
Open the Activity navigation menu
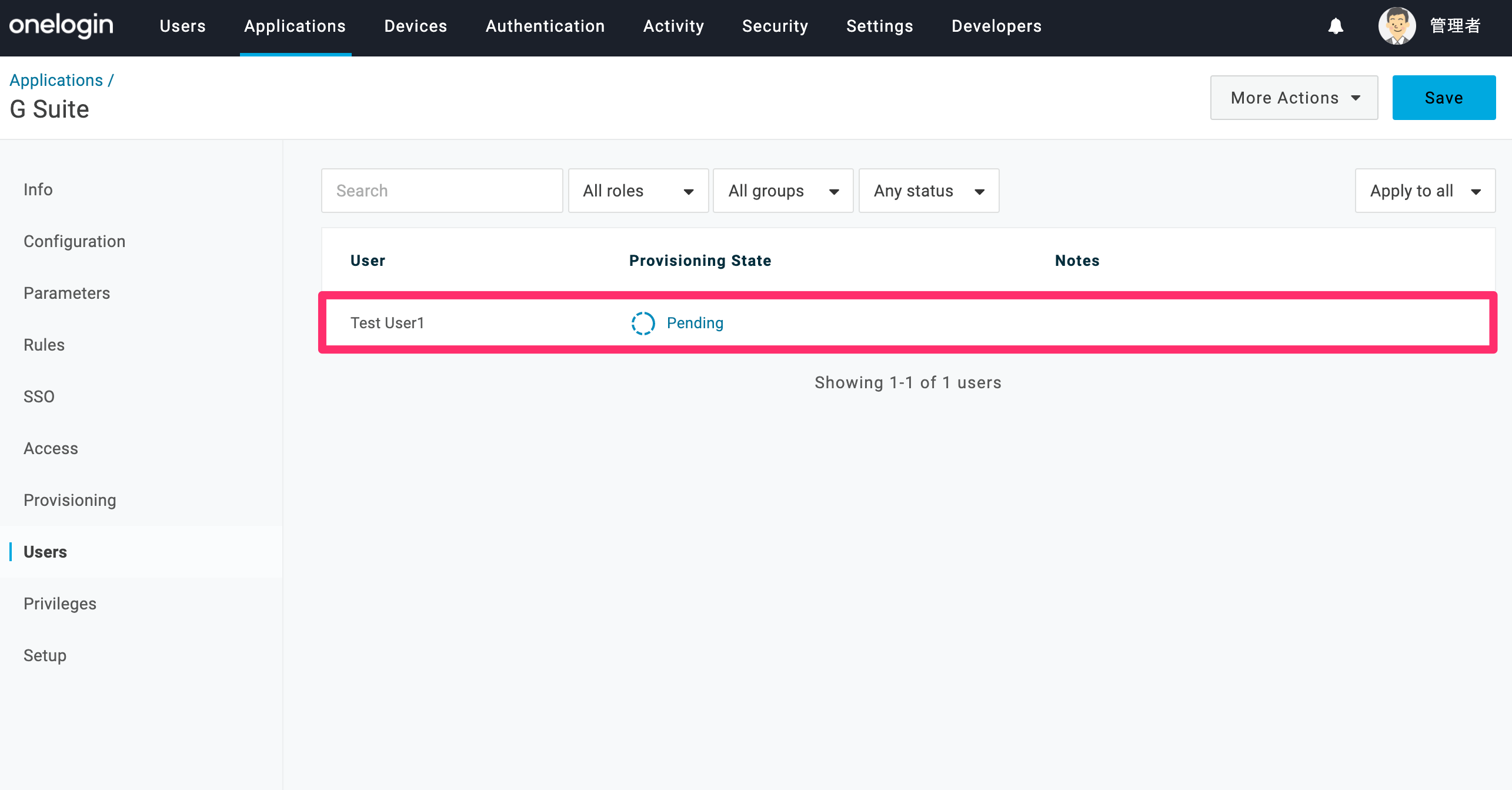674,26
